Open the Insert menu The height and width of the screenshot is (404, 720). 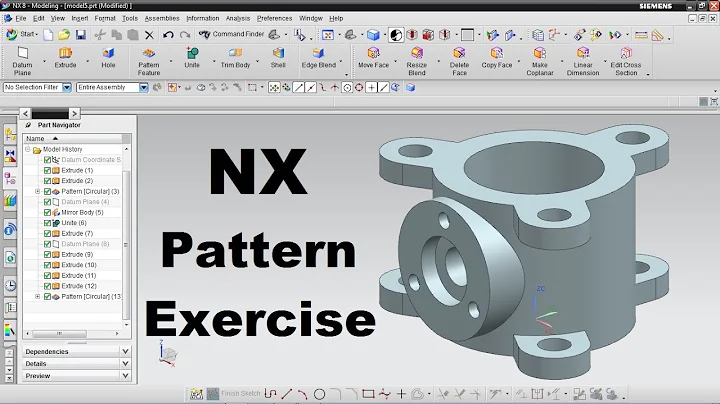[79, 18]
